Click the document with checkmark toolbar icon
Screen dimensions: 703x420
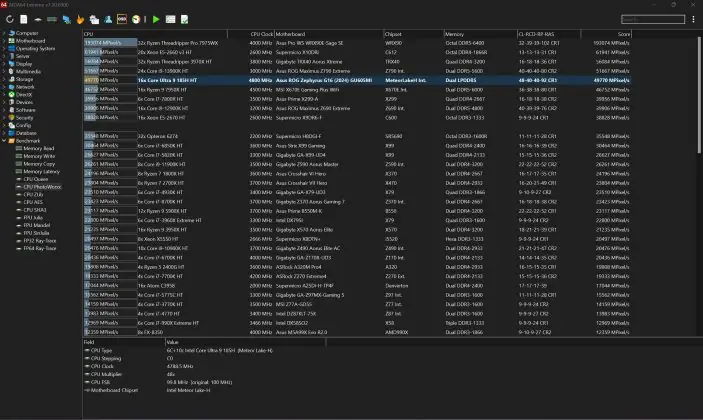pyautogui.click(x=184, y=19)
